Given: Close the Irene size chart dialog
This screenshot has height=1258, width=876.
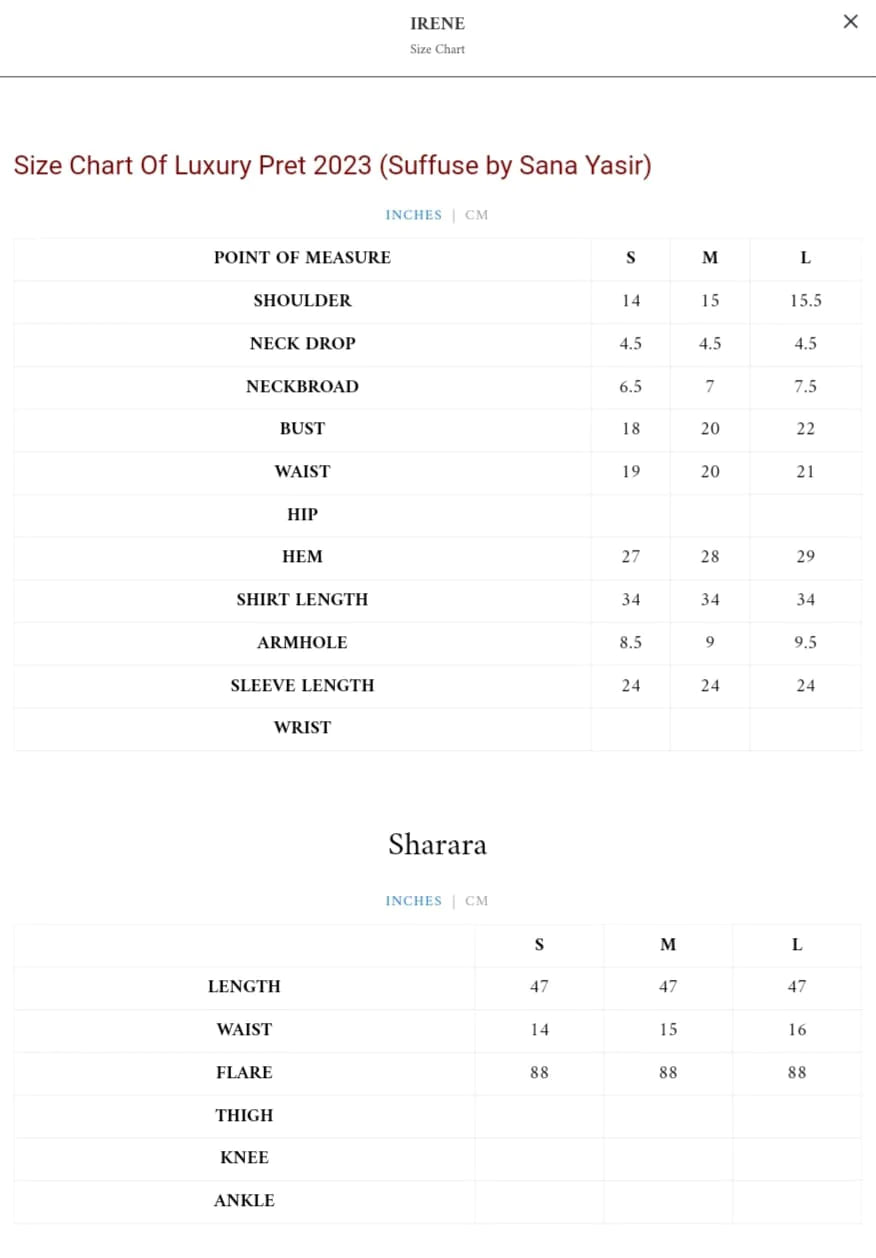Looking at the screenshot, I should [850, 22].
